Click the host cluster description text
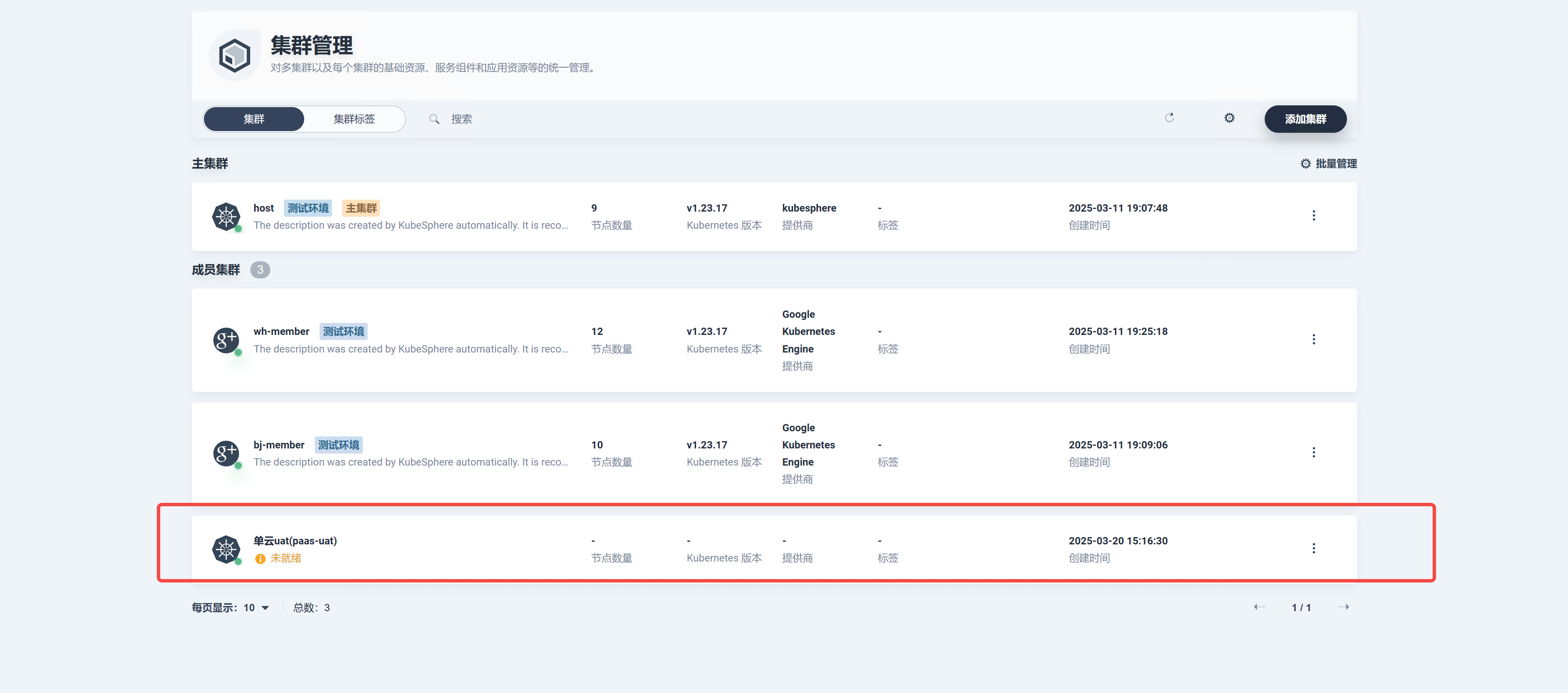Viewport: 1568px width, 693px height. click(x=410, y=225)
